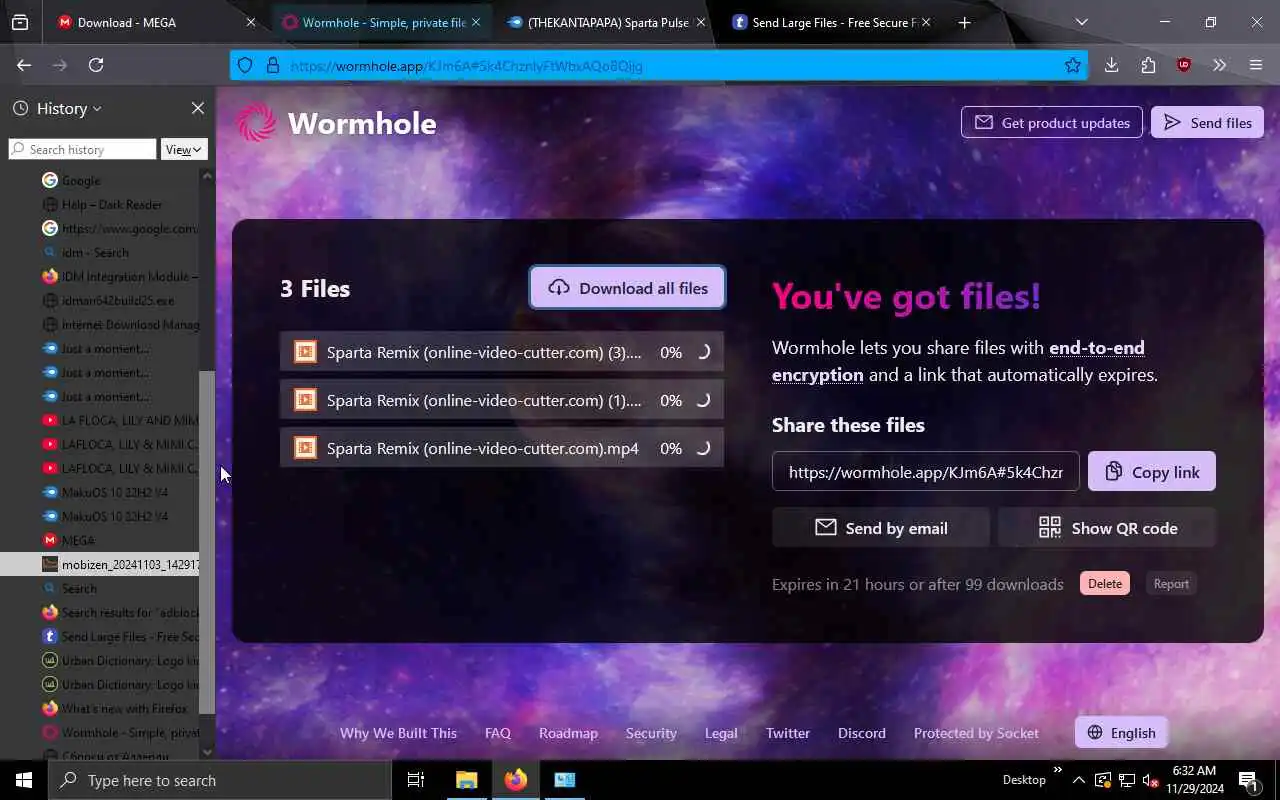
Task: Open File Explorer from the taskbar
Action: 467,780
